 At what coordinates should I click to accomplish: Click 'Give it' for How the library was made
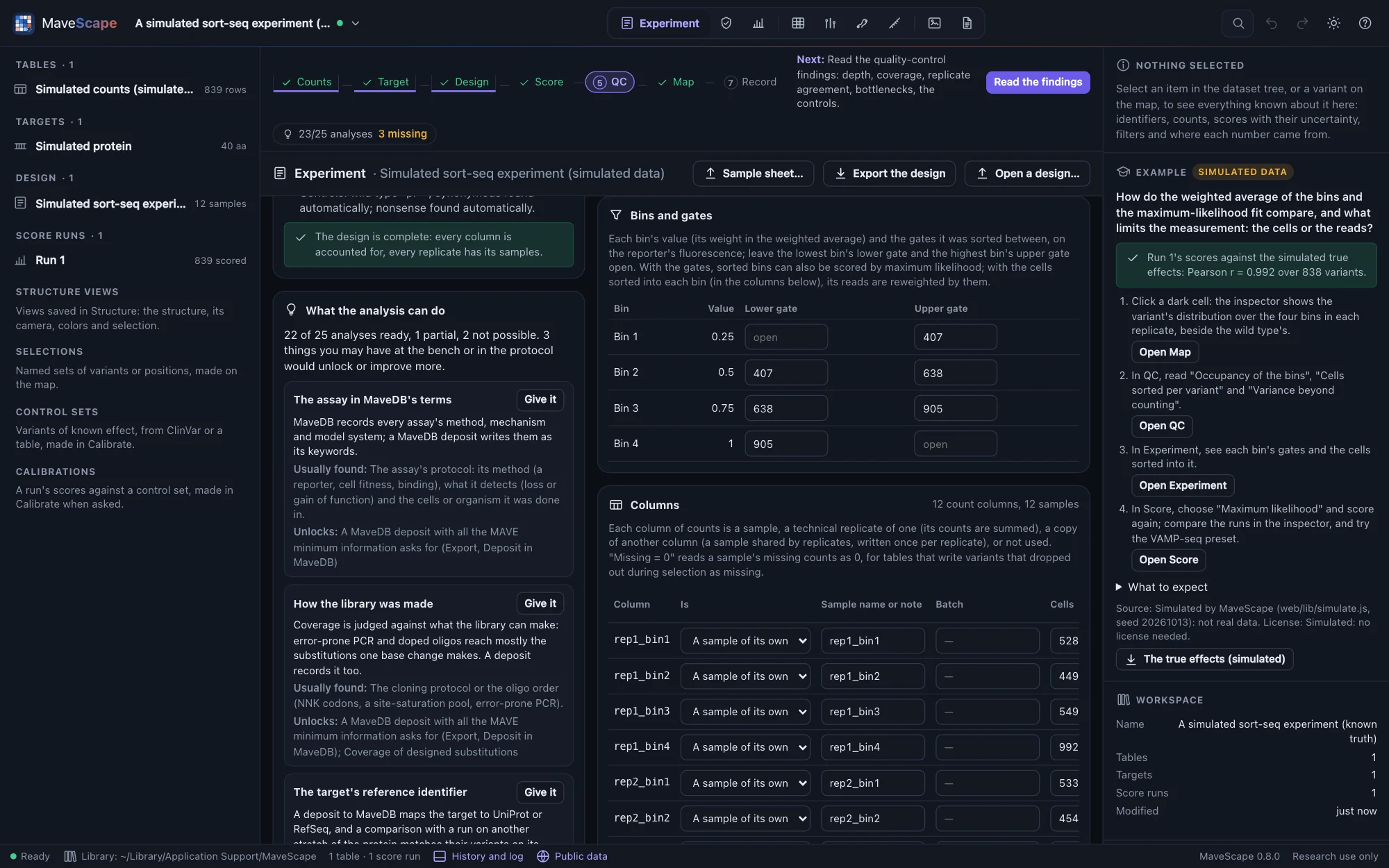540,603
